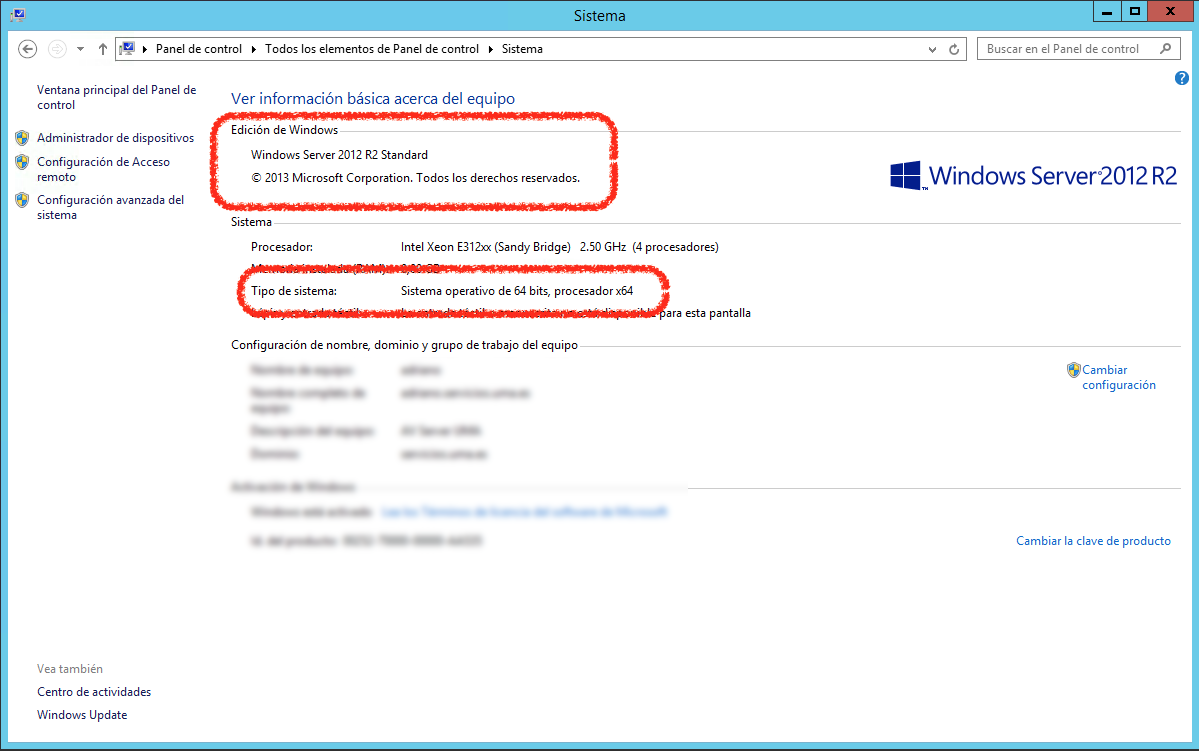This screenshot has height=751, width=1199.
Task: Open the recent locations dropdown arrow
Action: coord(80,49)
